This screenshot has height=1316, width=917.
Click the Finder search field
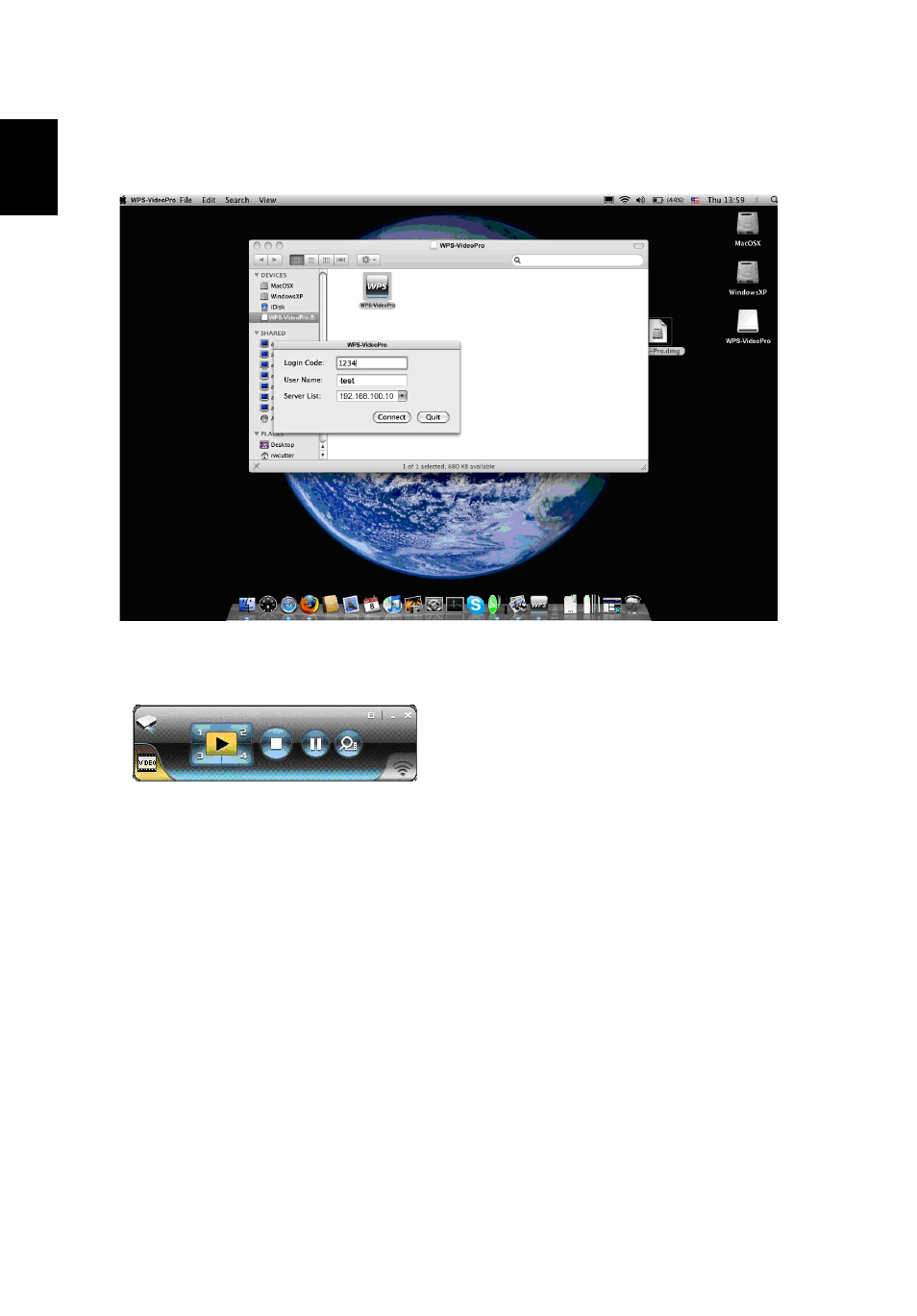click(577, 260)
